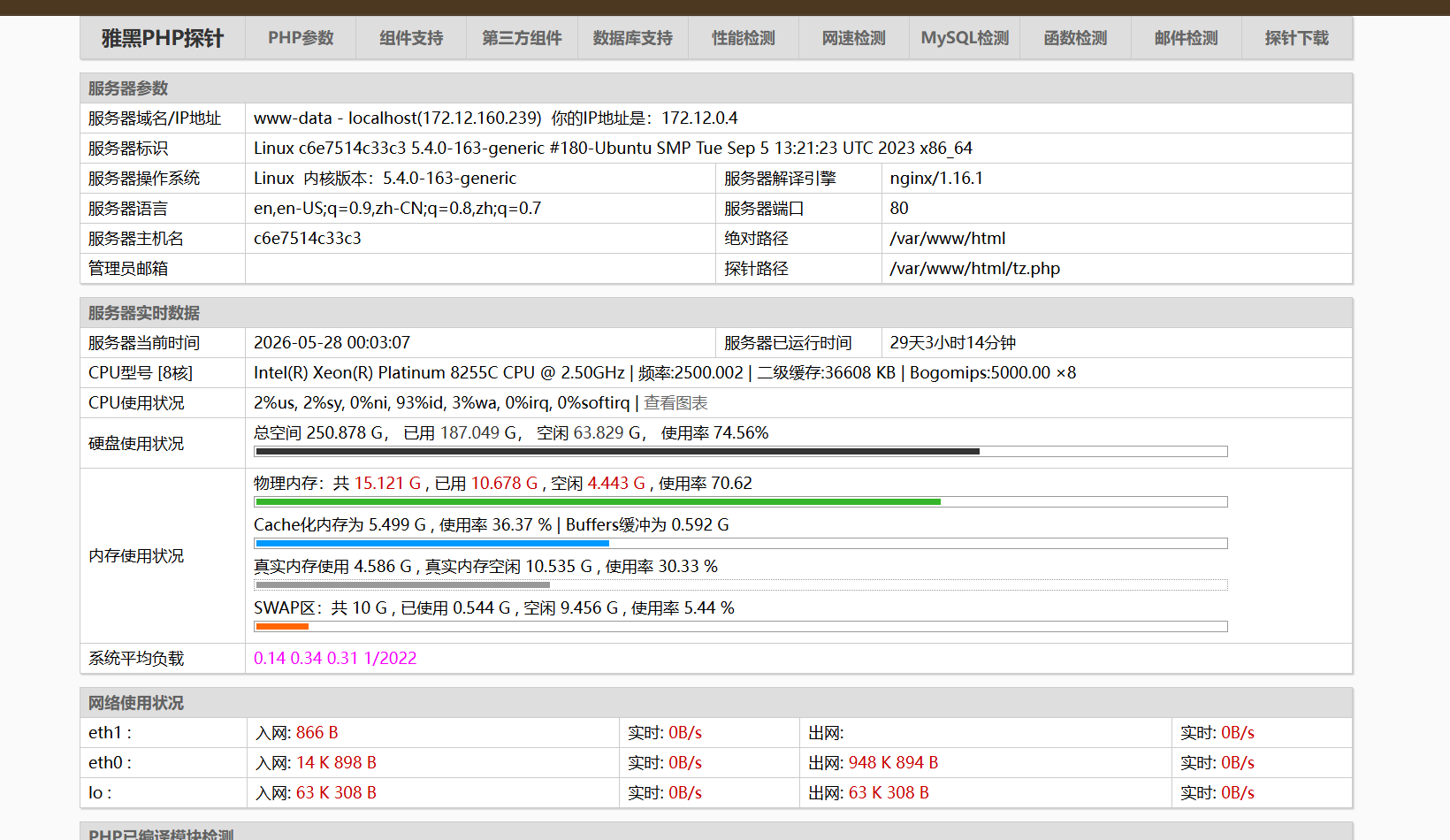Click the lo outbound 63 K 308 B value
Screen dimensions: 1450x840
pyautogui.click(x=889, y=792)
